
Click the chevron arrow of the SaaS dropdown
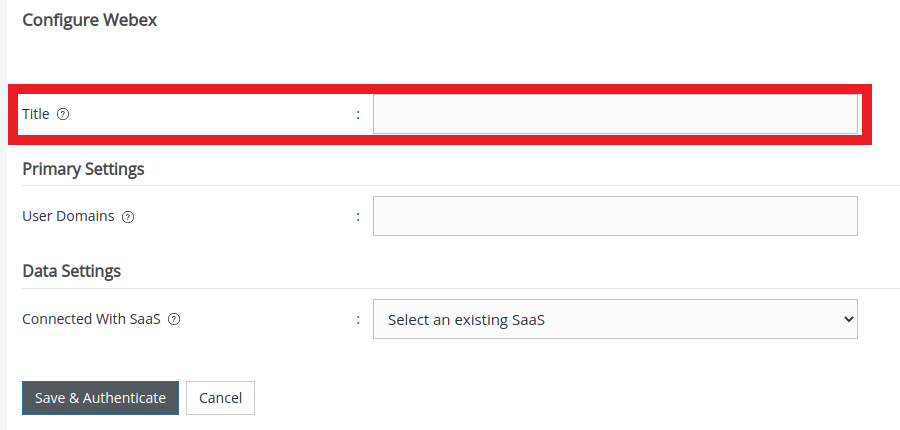pyautogui.click(x=849, y=320)
